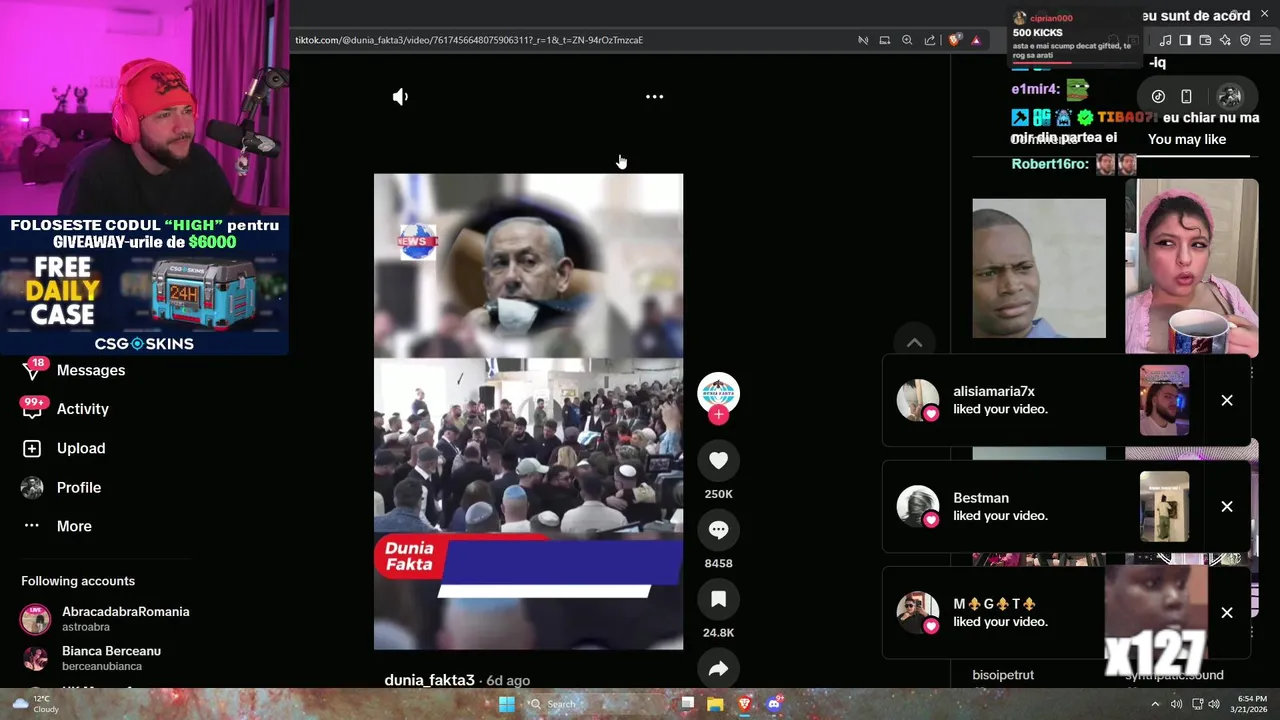Go to previous video with up chevron
This screenshot has width=1280, height=720.
tap(914, 343)
